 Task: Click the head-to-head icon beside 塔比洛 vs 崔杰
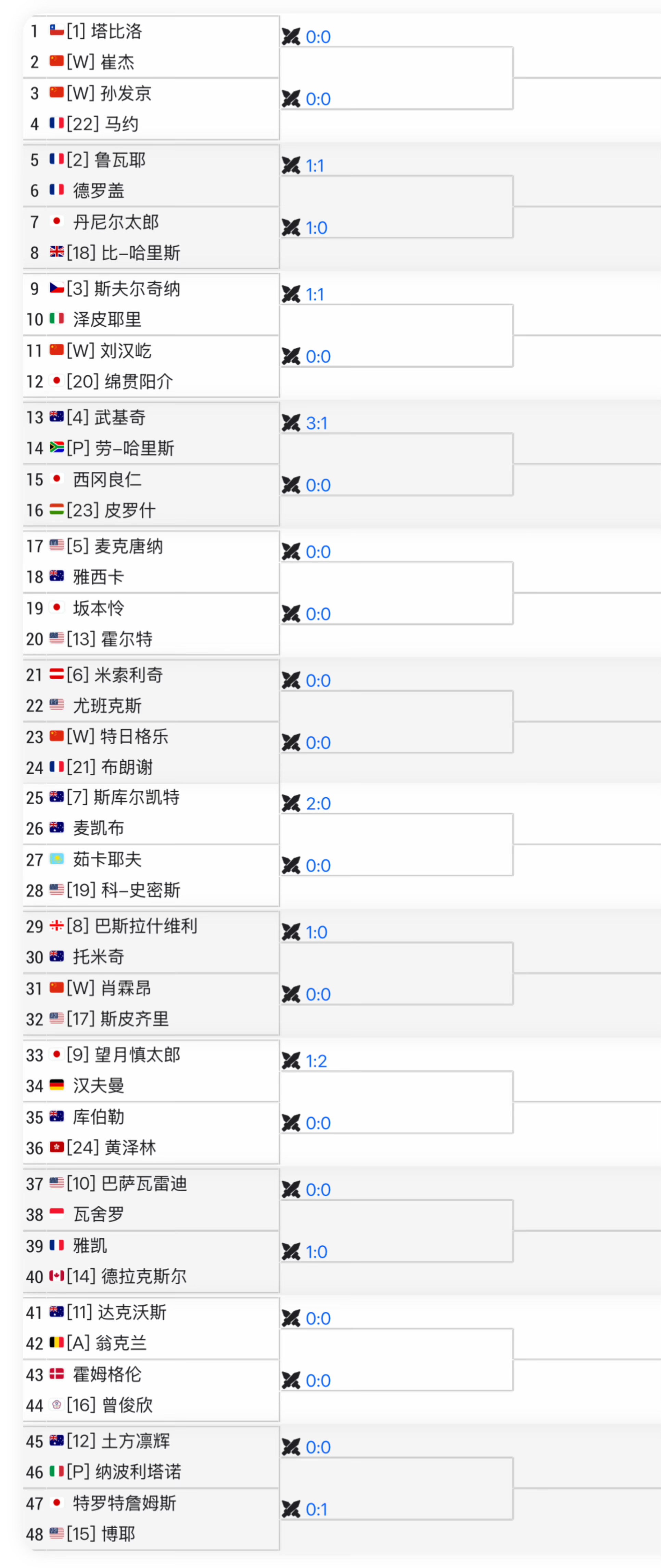291,37
